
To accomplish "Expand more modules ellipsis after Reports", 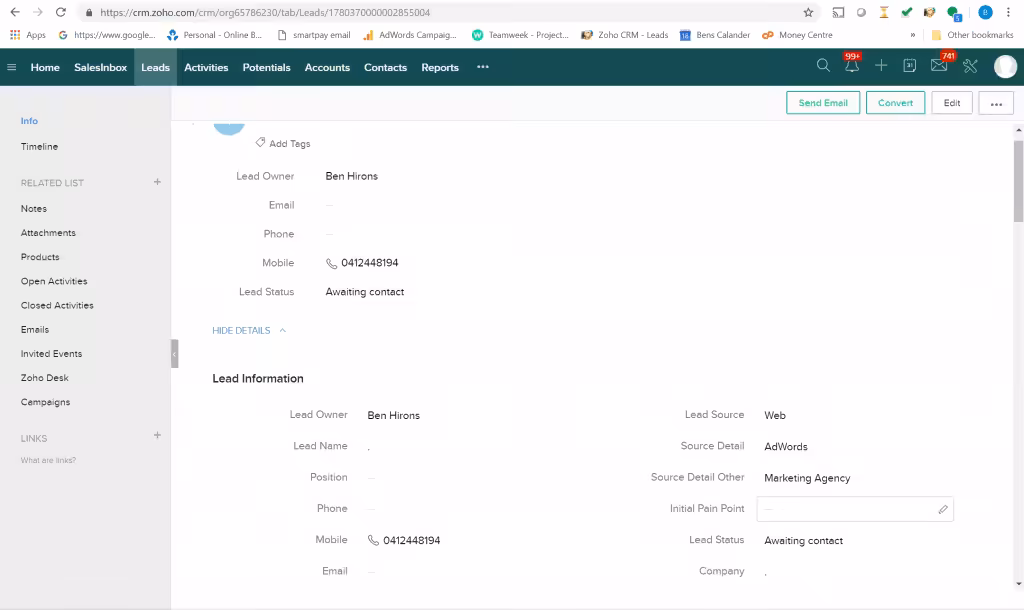I will tap(483, 67).
